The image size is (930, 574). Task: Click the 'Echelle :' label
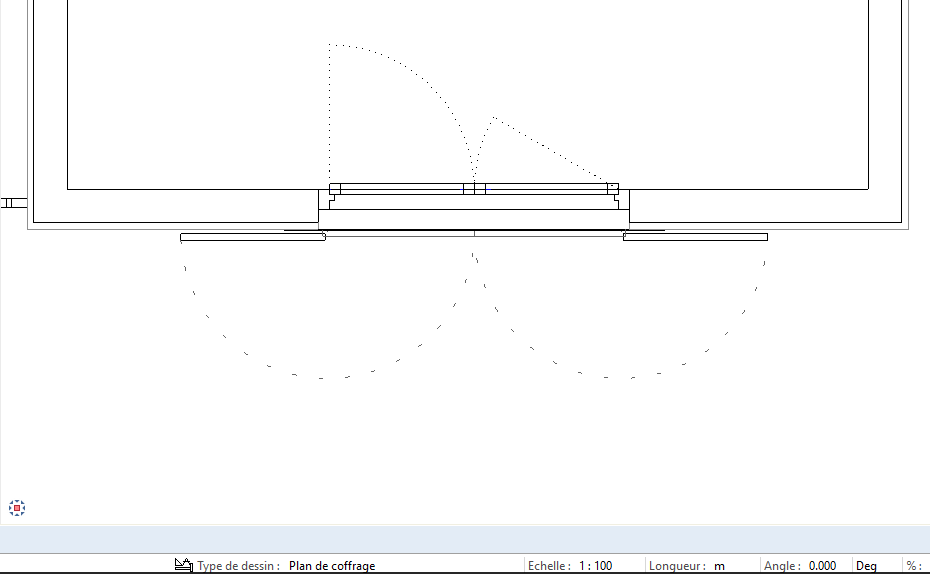point(550,566)
